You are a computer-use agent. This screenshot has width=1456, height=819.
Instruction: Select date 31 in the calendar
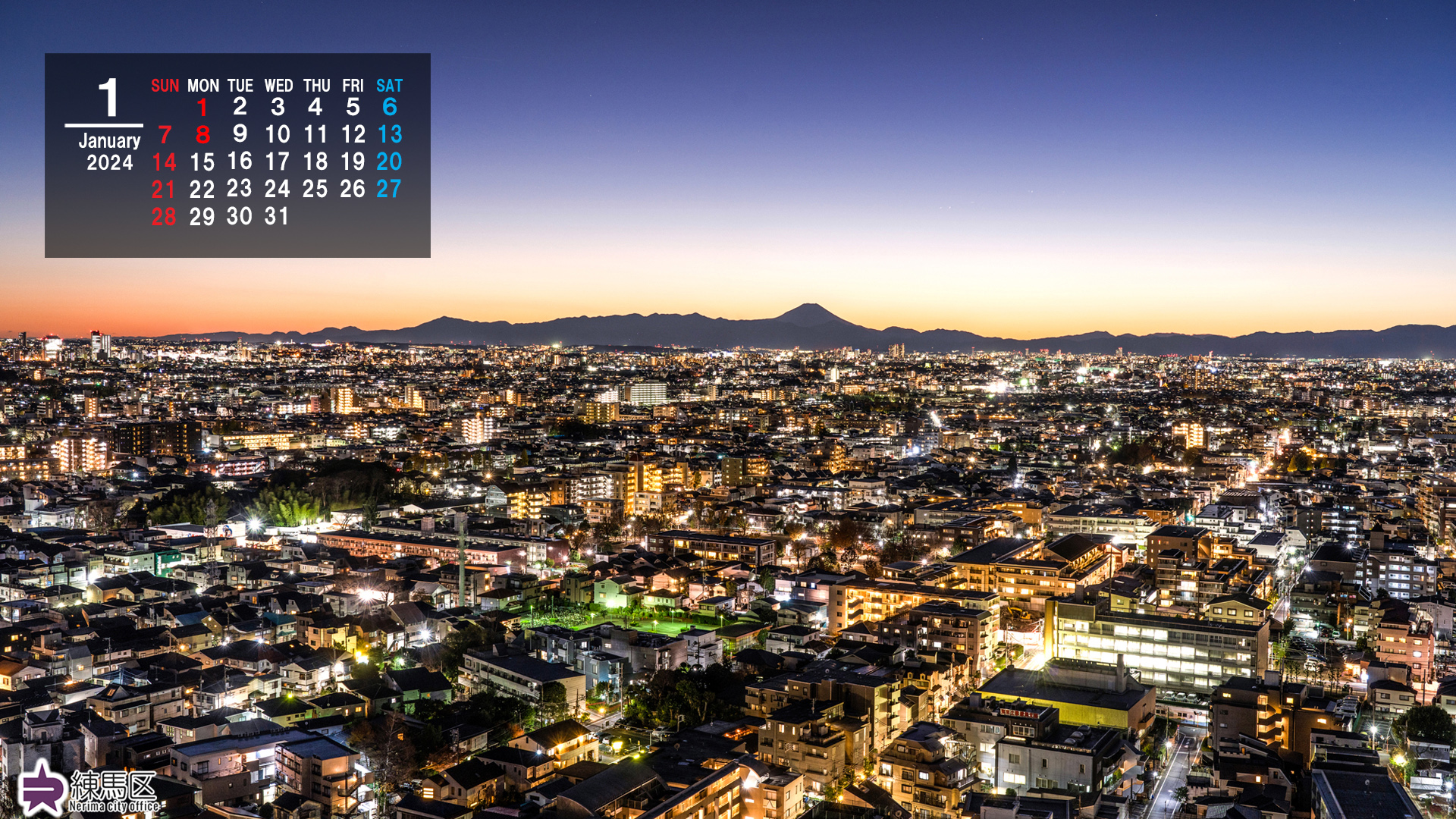pos(277,216)
